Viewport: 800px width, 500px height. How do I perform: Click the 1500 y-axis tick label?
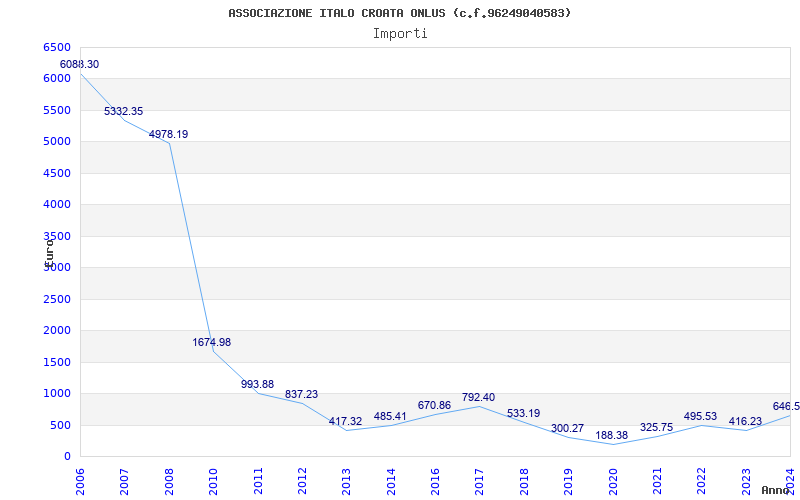57,362
